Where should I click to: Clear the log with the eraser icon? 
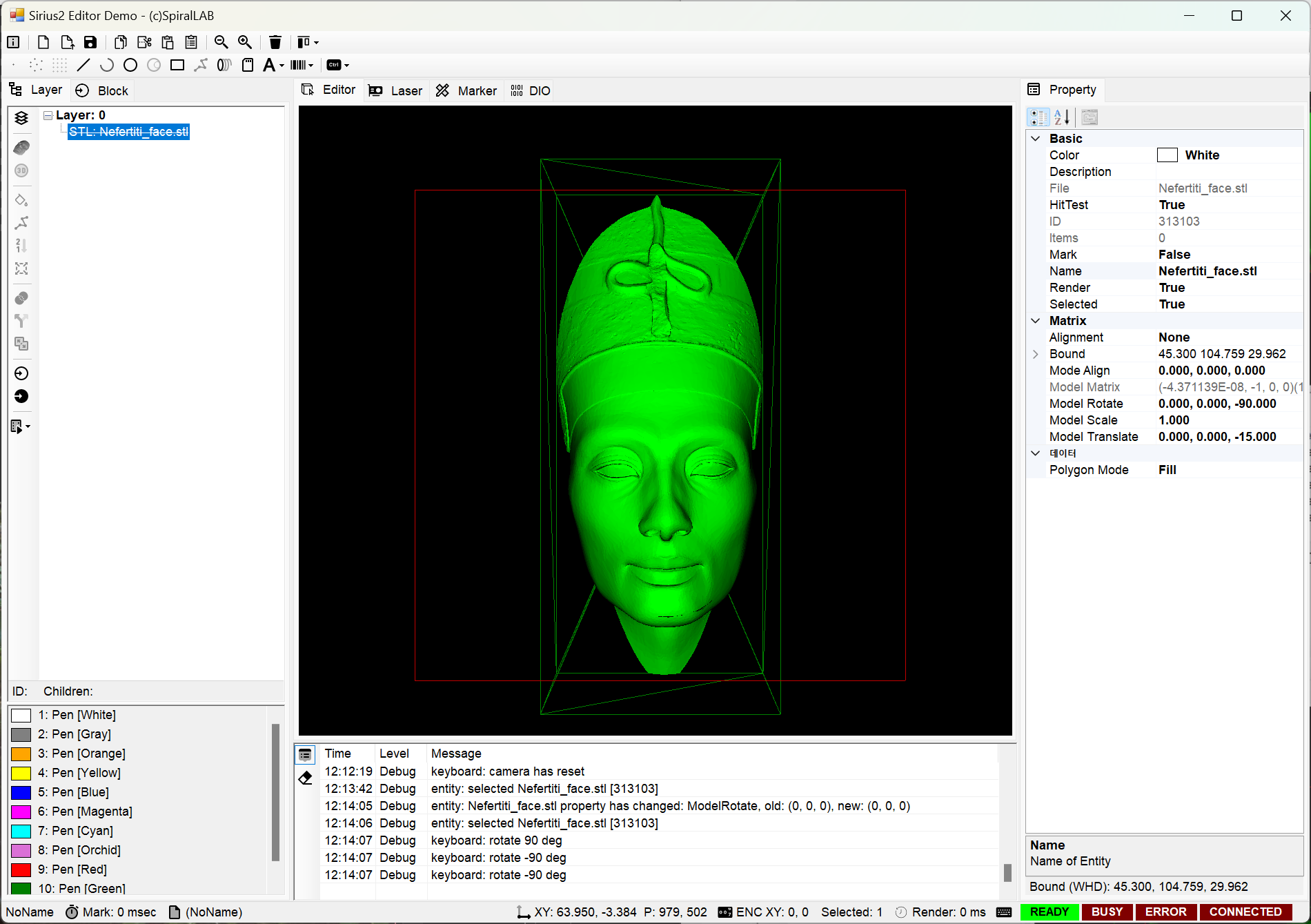click(306, 778)
